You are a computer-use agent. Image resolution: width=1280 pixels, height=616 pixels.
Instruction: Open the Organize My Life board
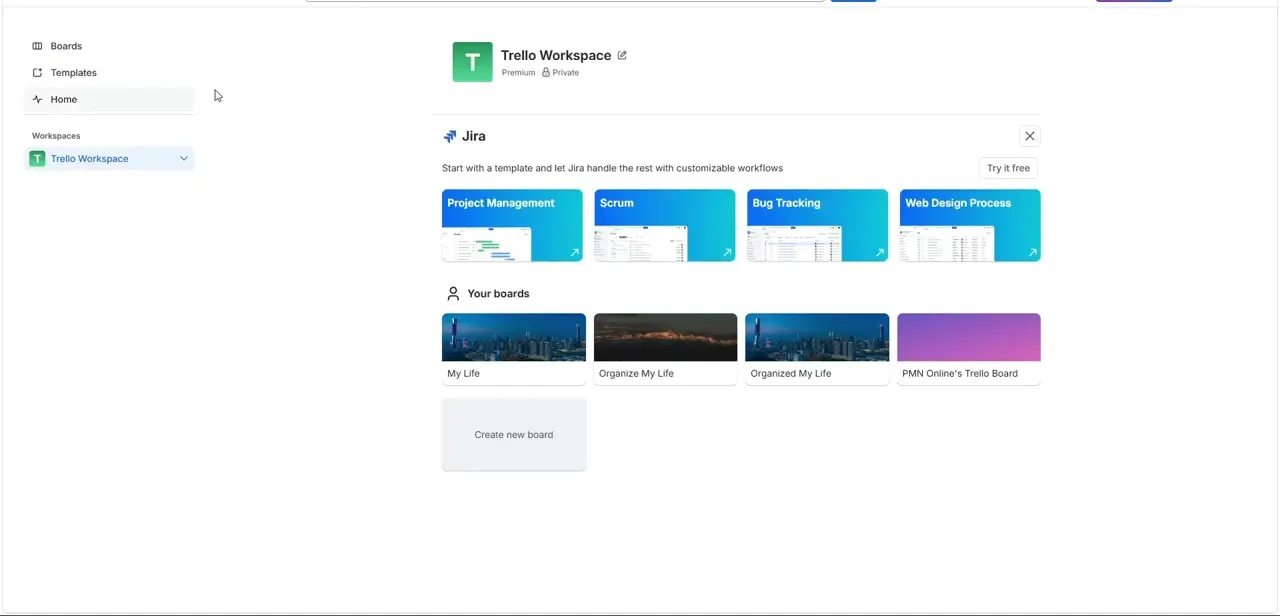tap(665, 349)
